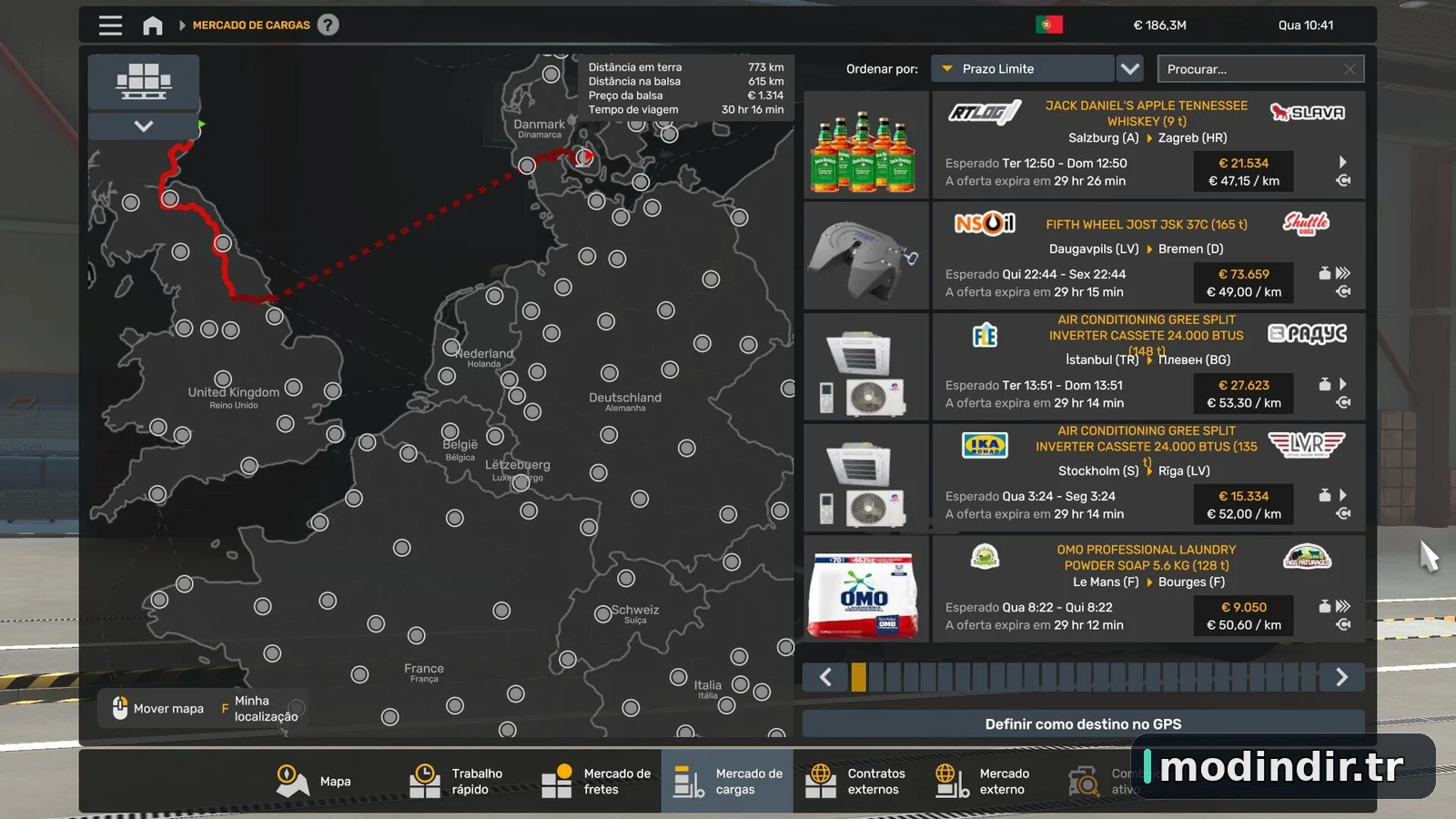This screenshot has width=1456, height=819.
Task: Click the weight icon on Daugavpils job
Action: click(1325, 273)
